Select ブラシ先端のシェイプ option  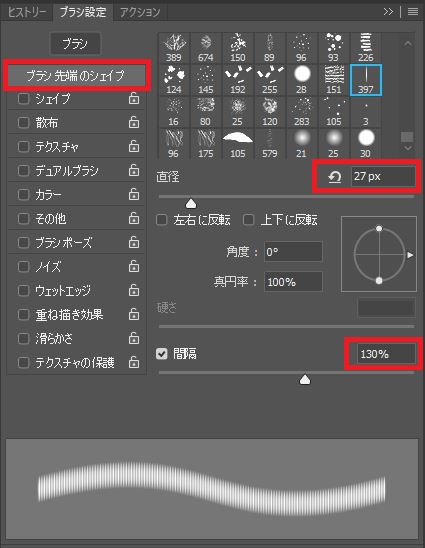[77, 75]
